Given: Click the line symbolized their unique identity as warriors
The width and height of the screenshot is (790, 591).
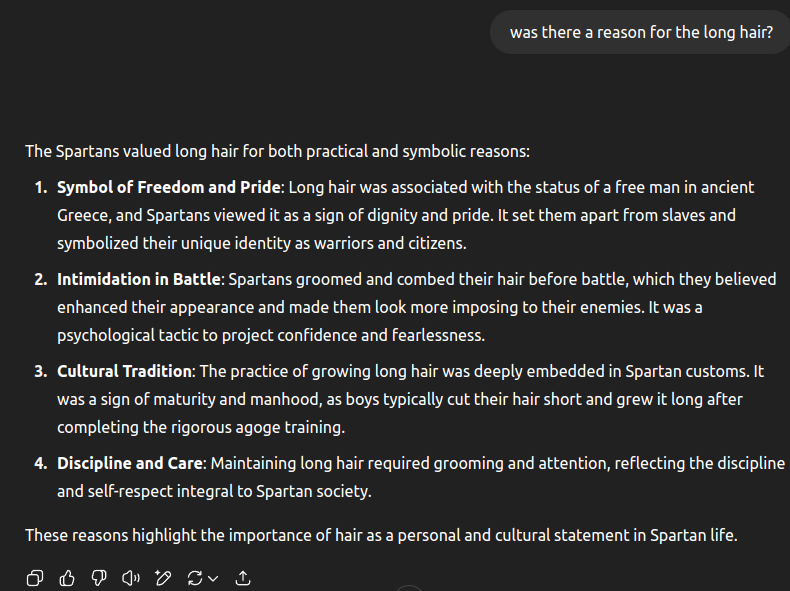Looking at the screenshot, I should [261, 243].
